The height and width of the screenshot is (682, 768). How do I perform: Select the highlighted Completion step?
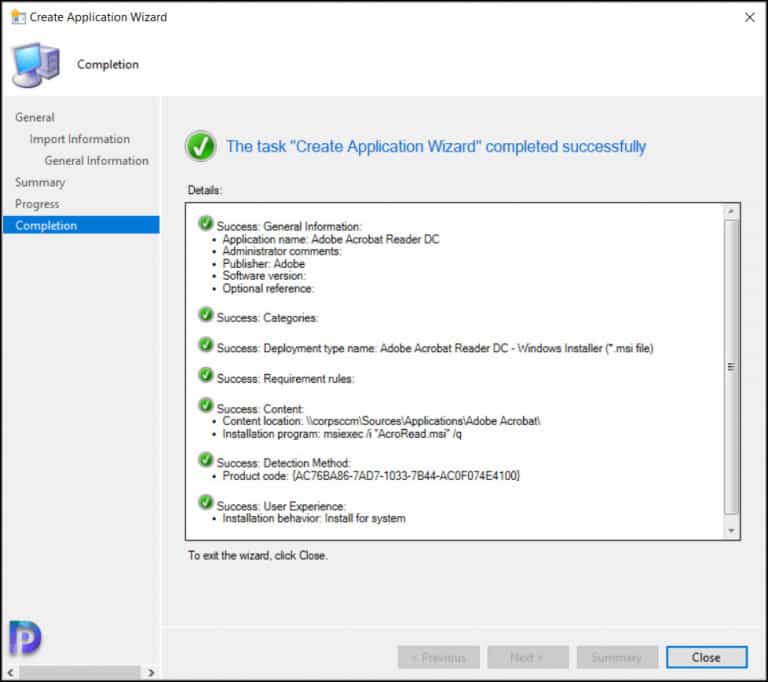click(x=81, y=225)
